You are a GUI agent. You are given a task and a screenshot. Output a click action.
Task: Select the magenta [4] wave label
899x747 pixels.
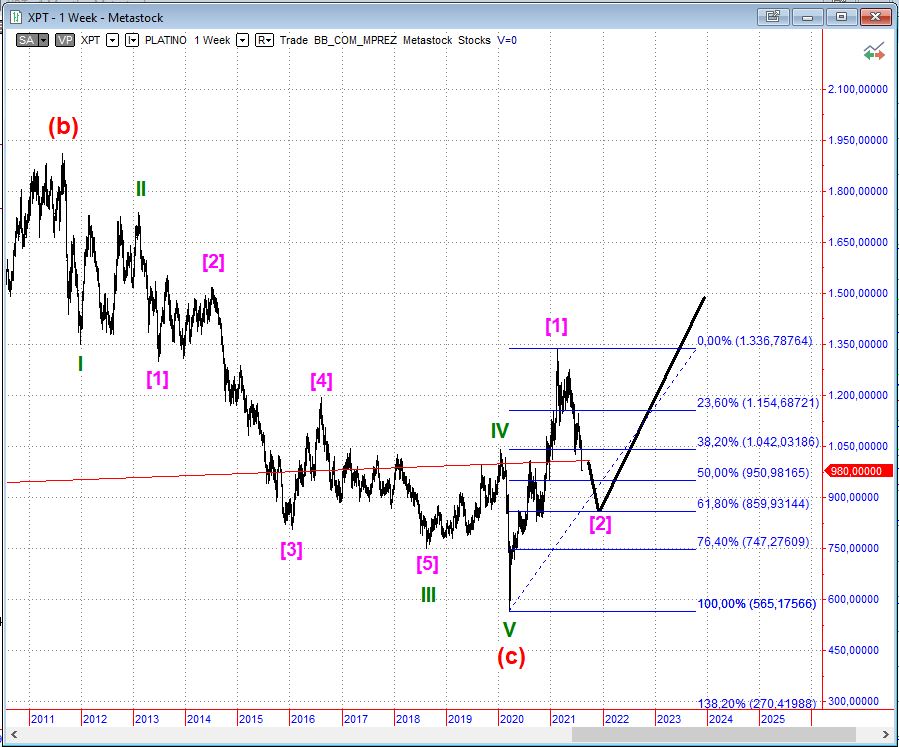pyautogui.click(x=321, y=381)
